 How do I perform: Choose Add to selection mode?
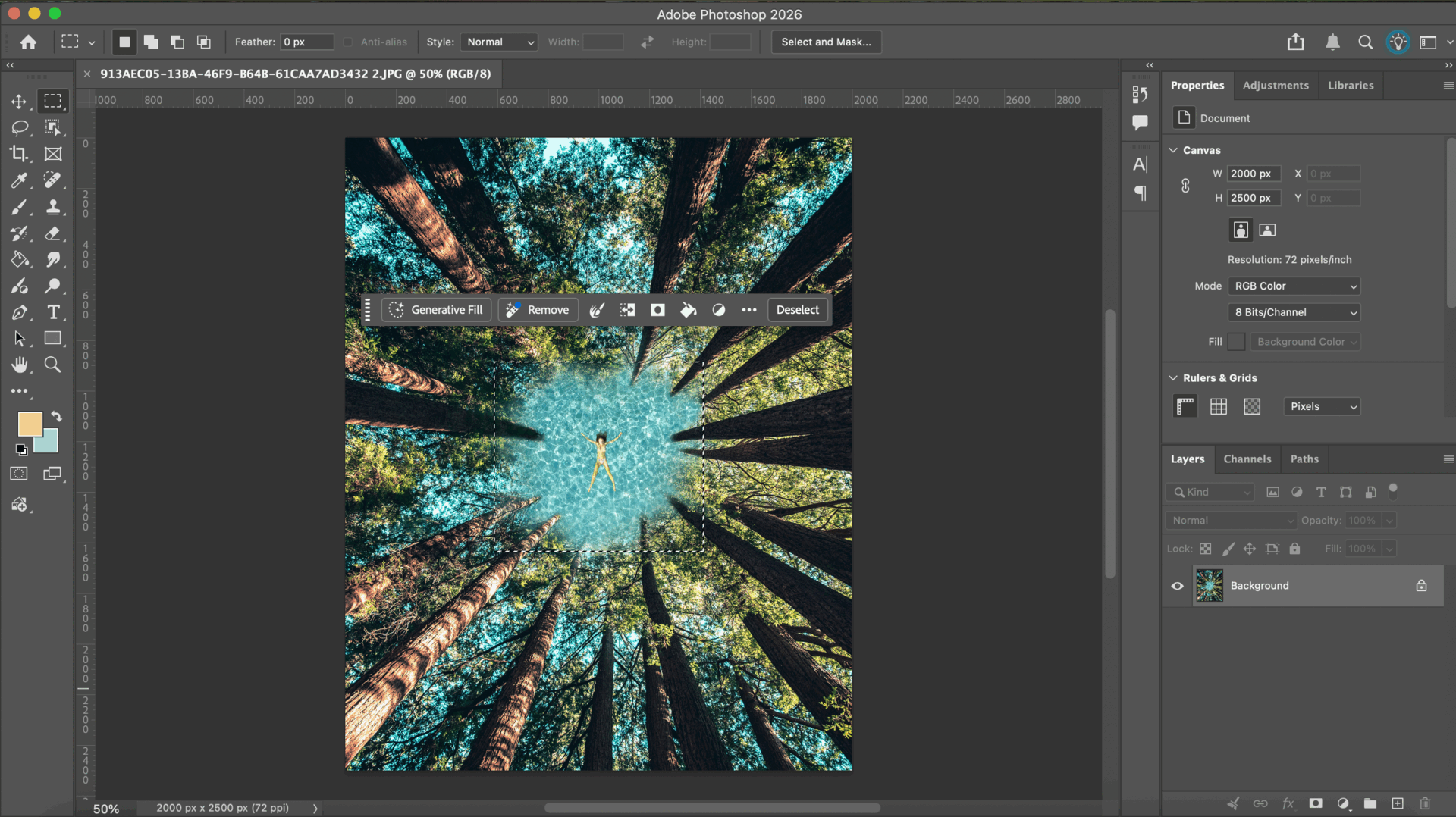coord(151,42)
